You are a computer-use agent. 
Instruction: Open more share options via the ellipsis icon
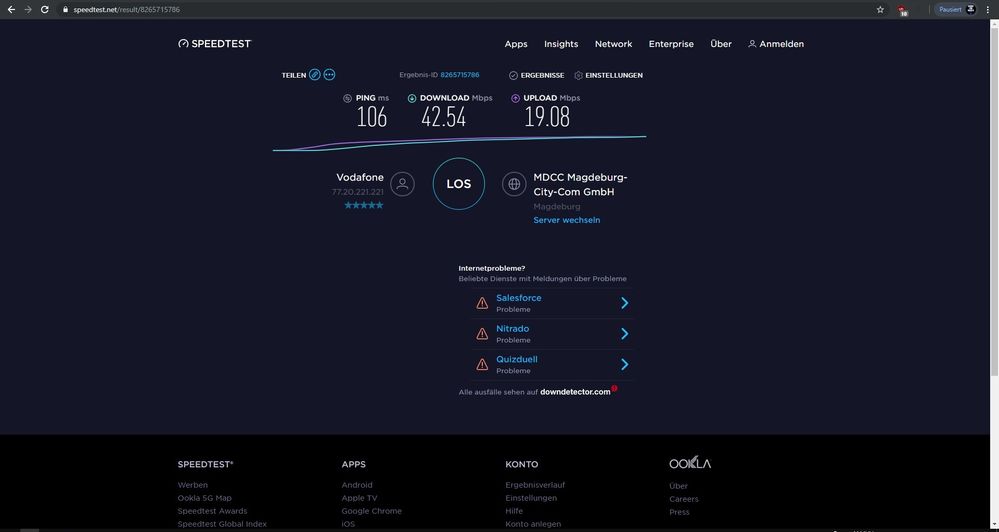(x=329, y=75)
